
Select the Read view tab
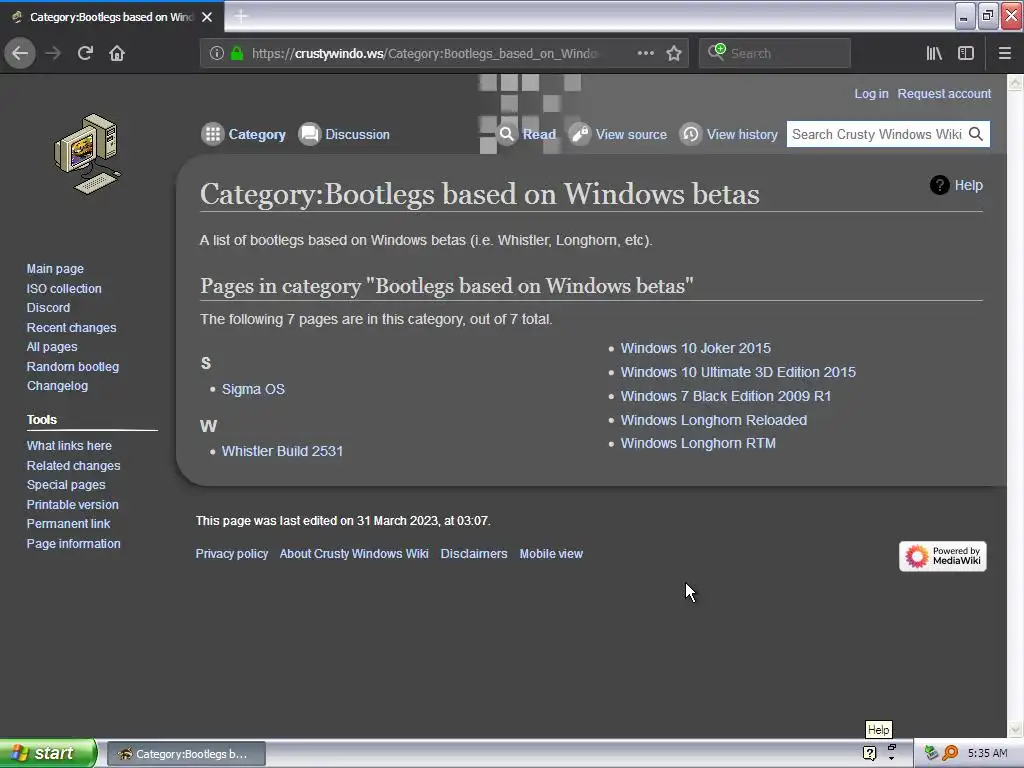(526, 135)
